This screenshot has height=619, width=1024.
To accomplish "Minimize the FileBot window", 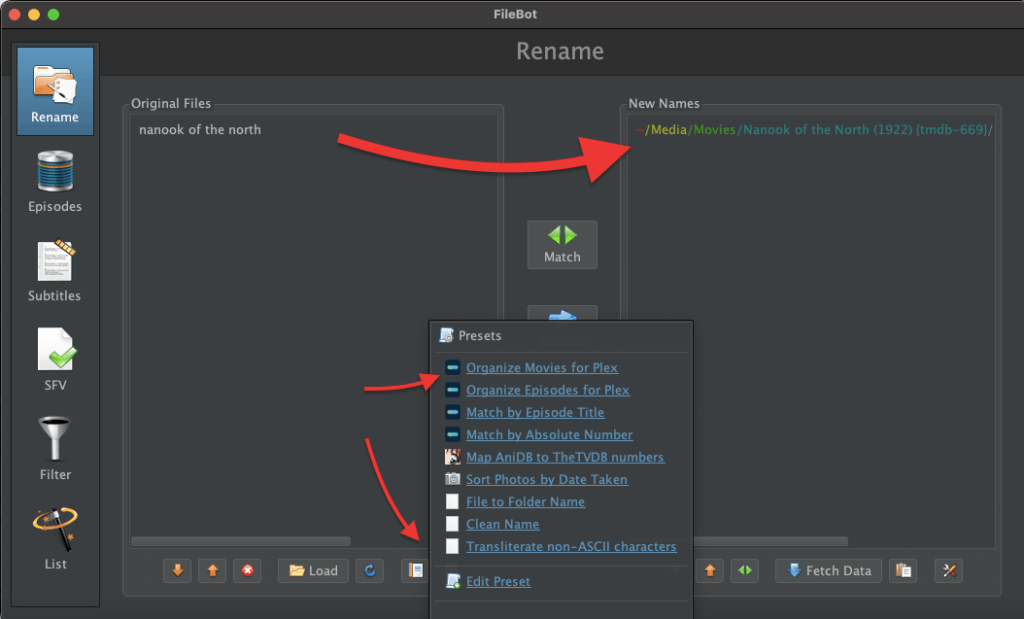I will [x=34, y=14].
